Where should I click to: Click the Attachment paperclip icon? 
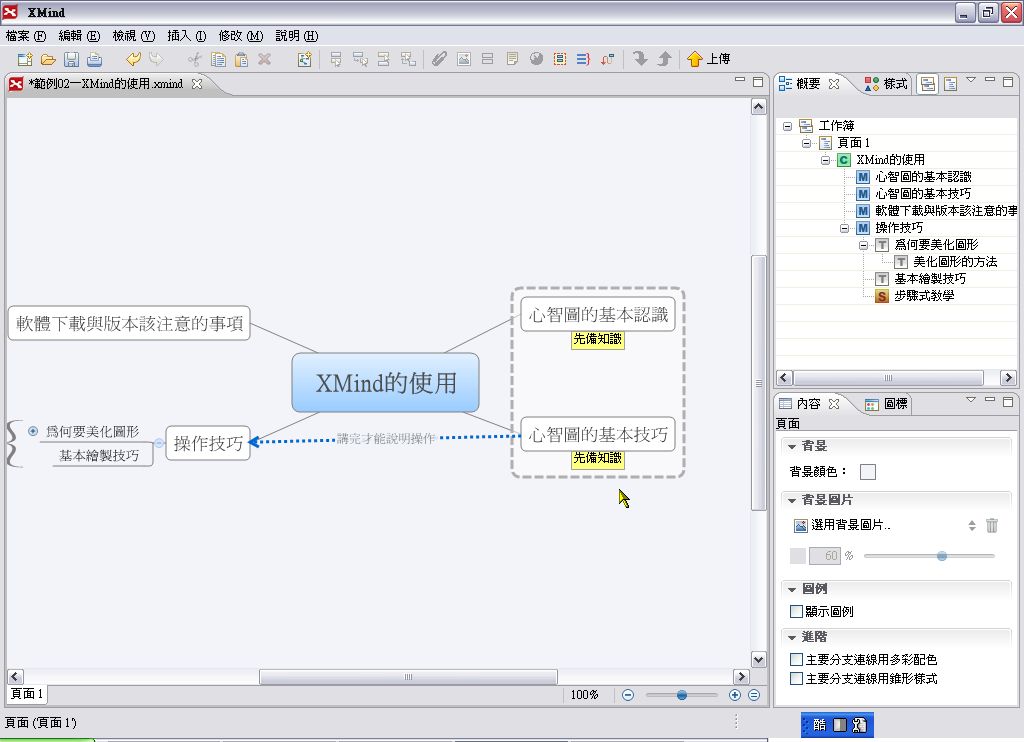[440, 59]
